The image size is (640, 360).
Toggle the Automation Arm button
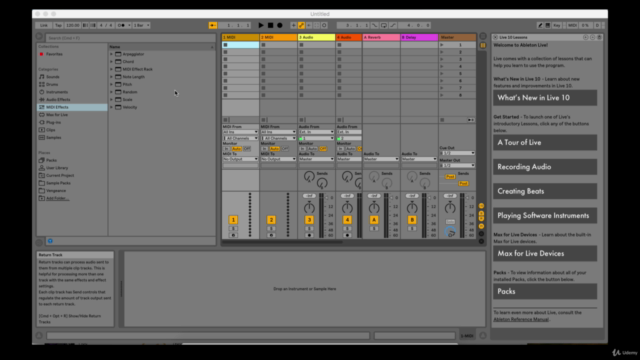301,25
